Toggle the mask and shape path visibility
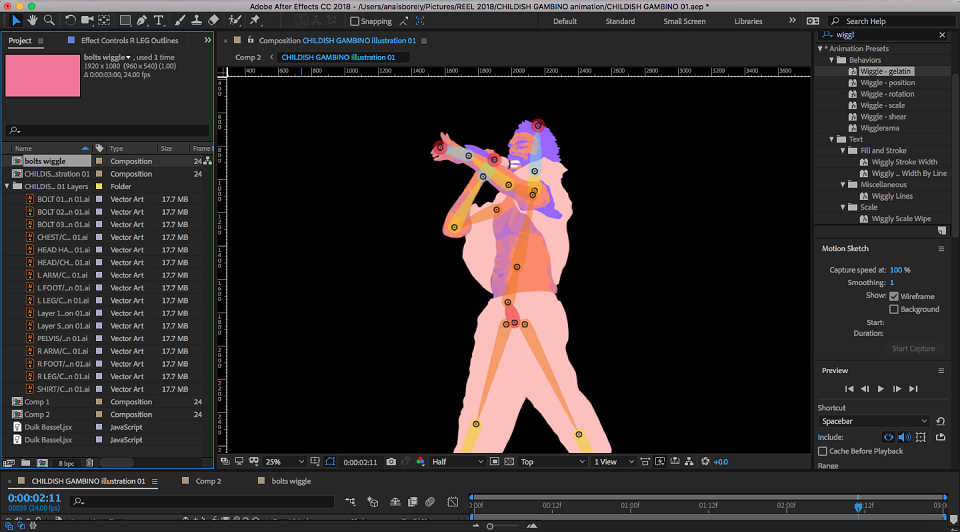This screenshot has height=532, width=960. point(330,462)
